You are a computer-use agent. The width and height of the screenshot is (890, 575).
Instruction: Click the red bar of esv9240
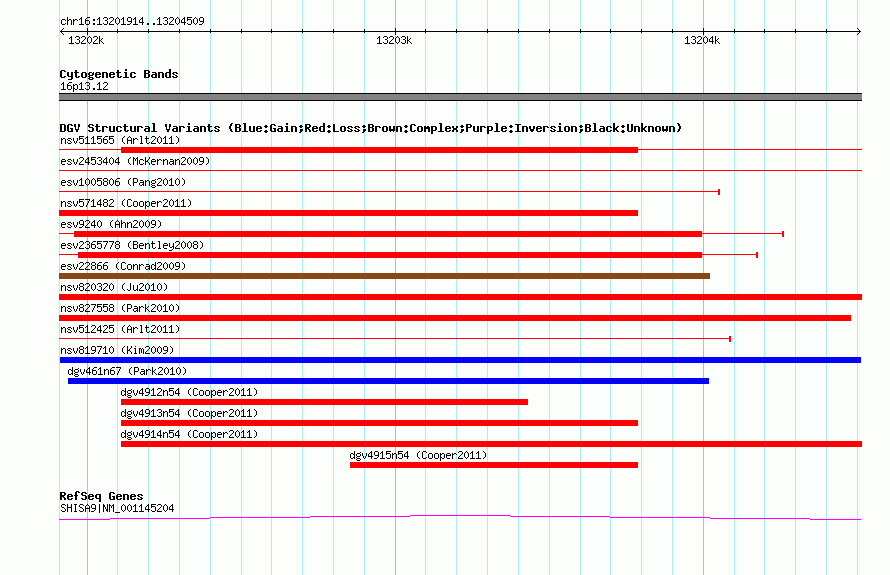[388, 234]
